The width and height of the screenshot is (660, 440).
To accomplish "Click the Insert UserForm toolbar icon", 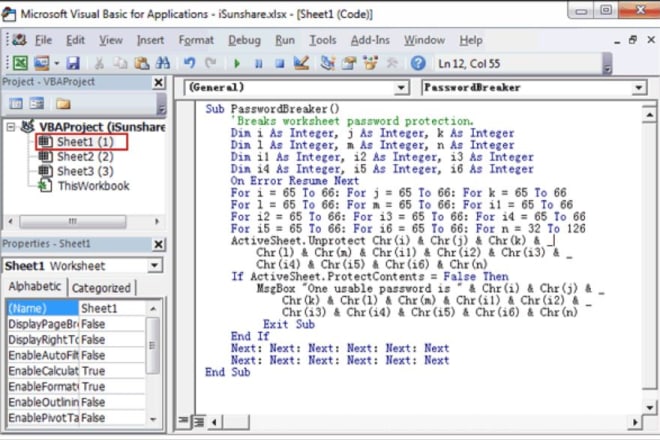I will (42, 64).
